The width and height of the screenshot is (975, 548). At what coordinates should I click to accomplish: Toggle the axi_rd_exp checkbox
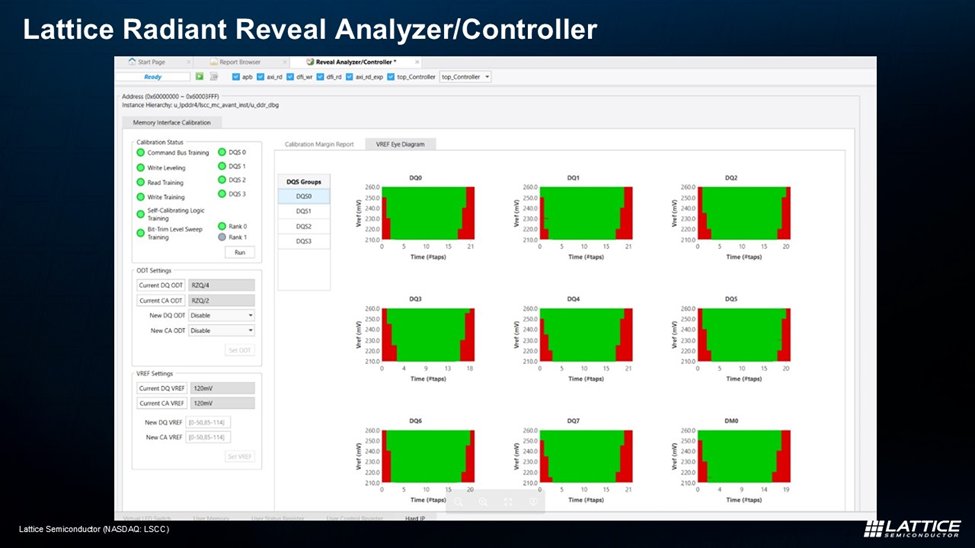pos(350,76)
